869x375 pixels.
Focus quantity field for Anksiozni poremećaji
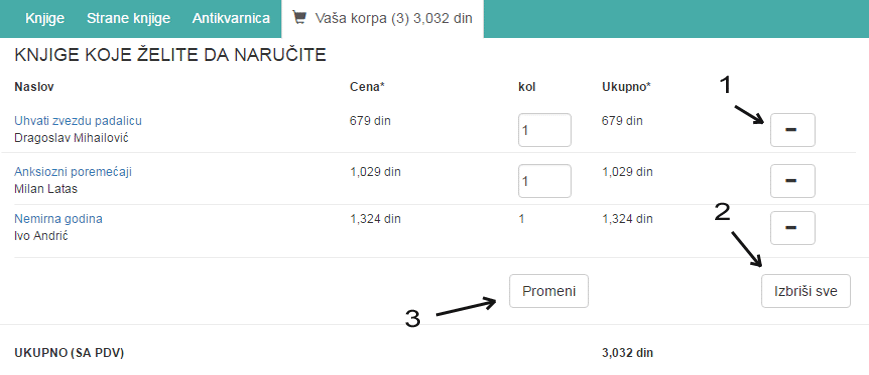tap(545, 181)
